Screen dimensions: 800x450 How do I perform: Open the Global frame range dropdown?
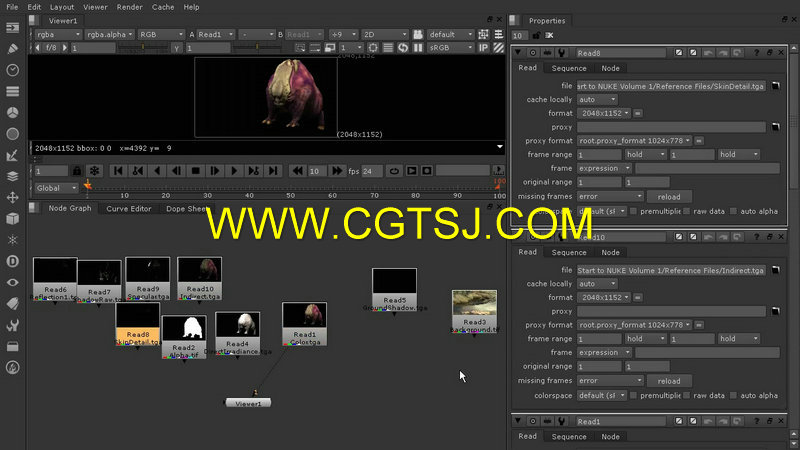56,188
